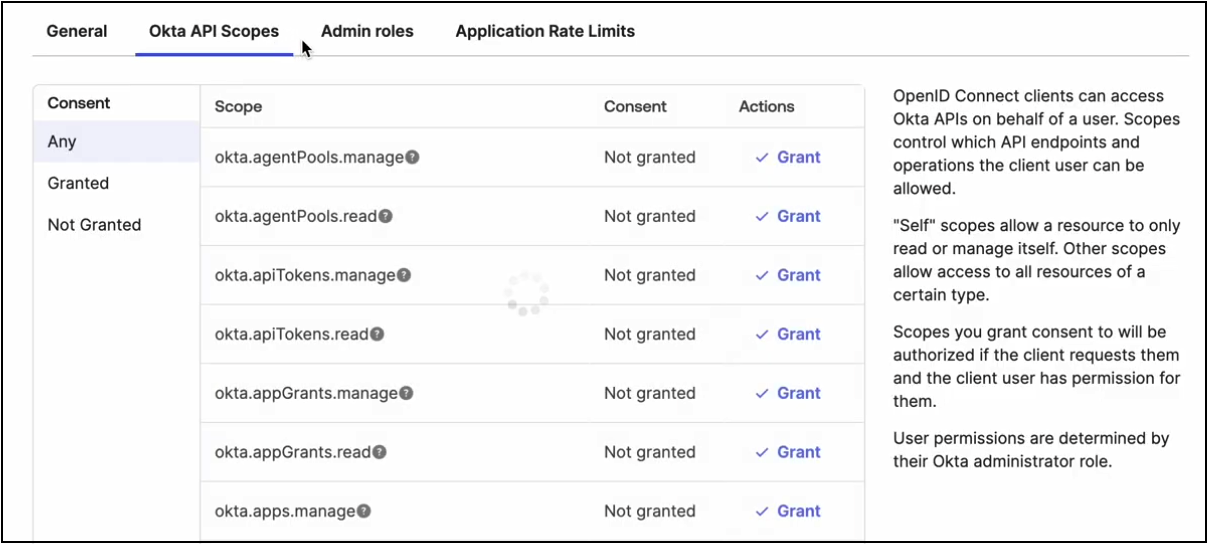The width and height of the screenshot is (1208, 544).
Task: Grant the okta.agentPools.manage scope
Action: point(788,157)
